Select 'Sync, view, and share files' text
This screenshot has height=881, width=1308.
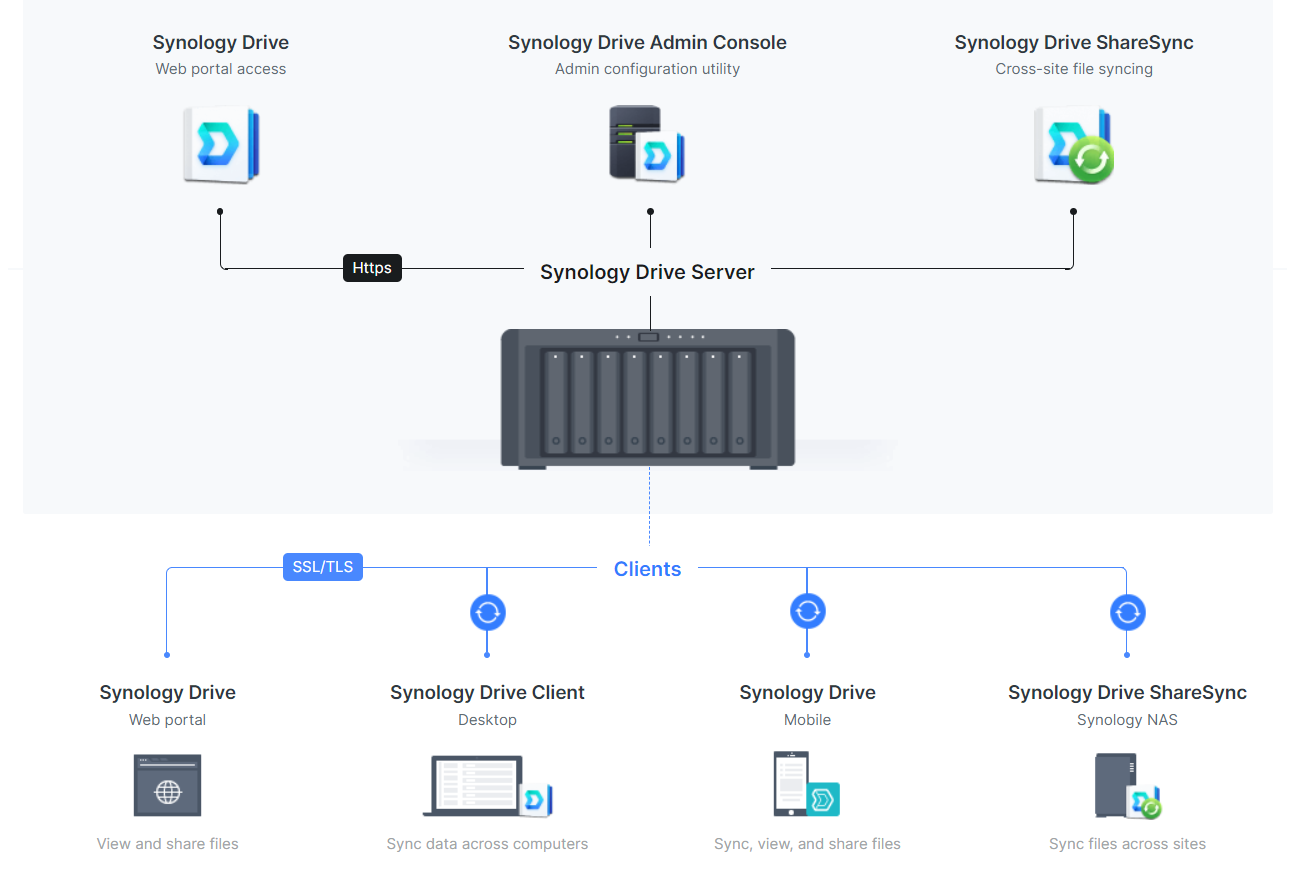(807, 844)
